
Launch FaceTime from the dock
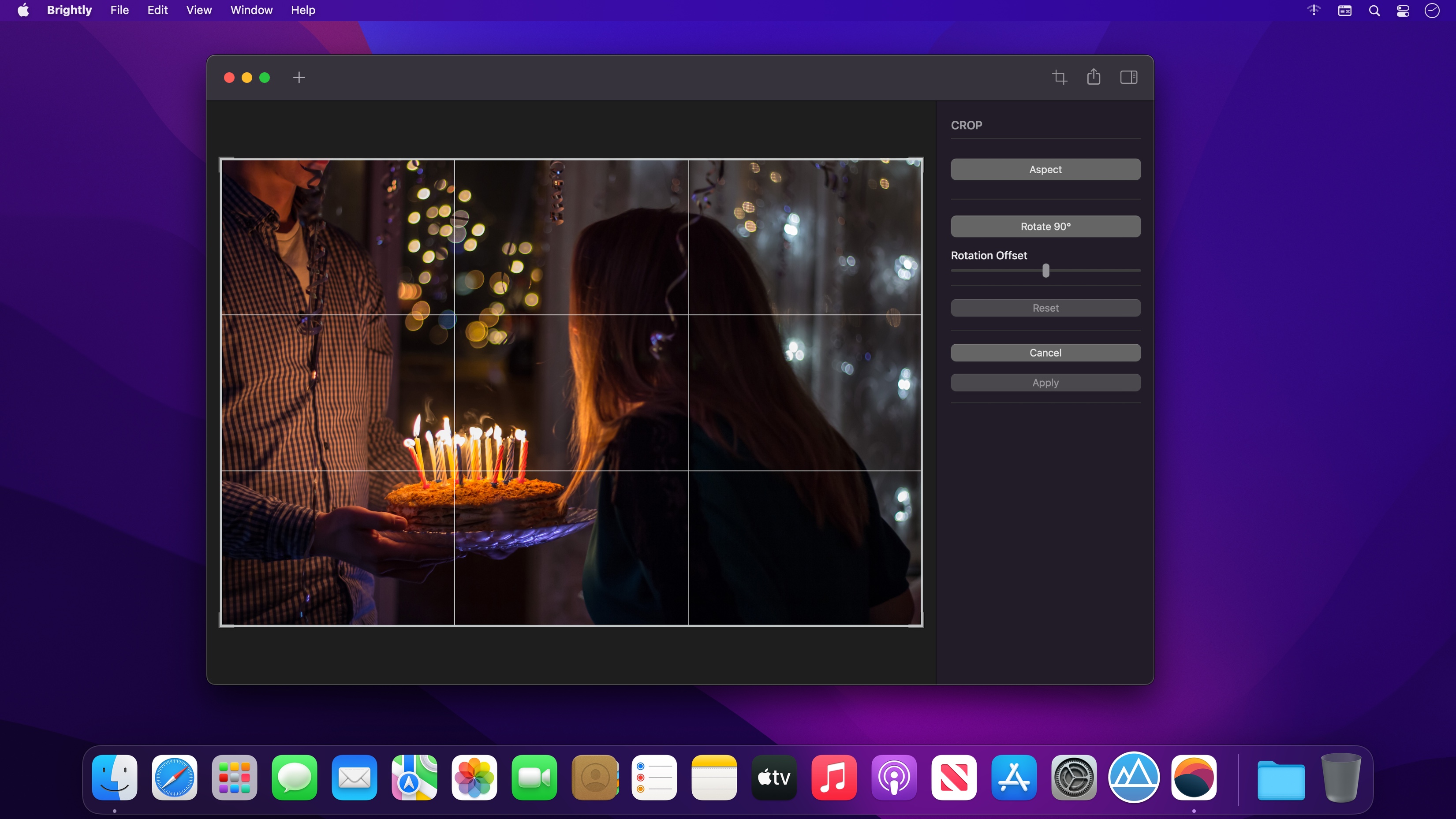click(x=534, y=778)
